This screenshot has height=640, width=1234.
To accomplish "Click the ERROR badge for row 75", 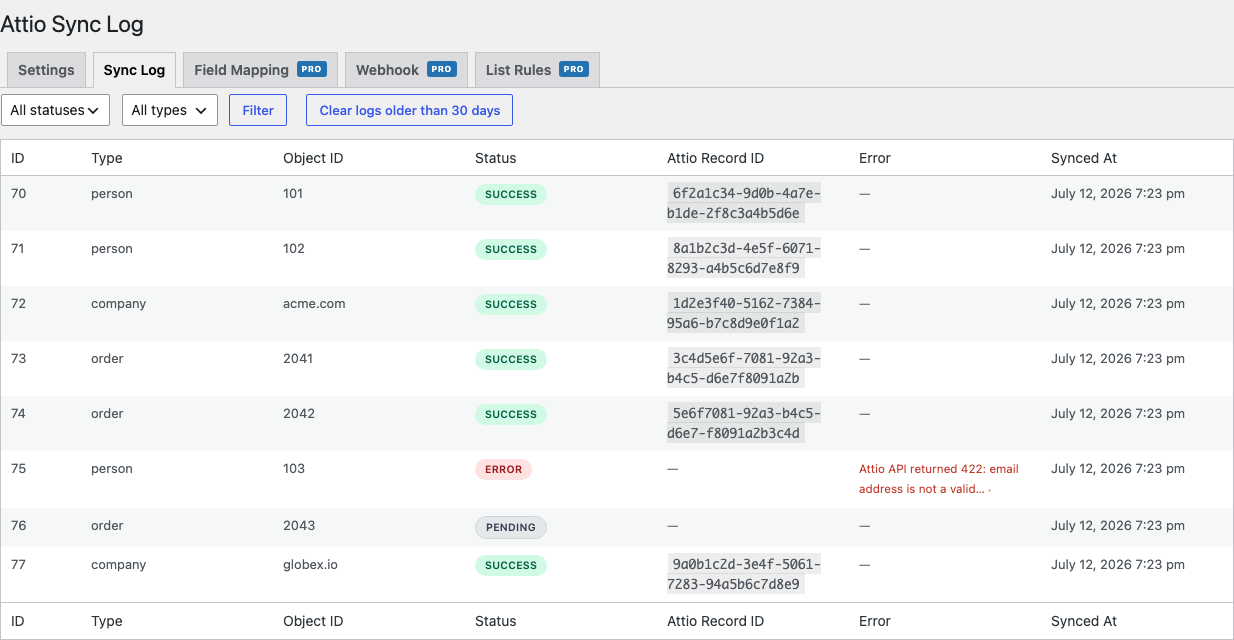I will pos(503,469).
